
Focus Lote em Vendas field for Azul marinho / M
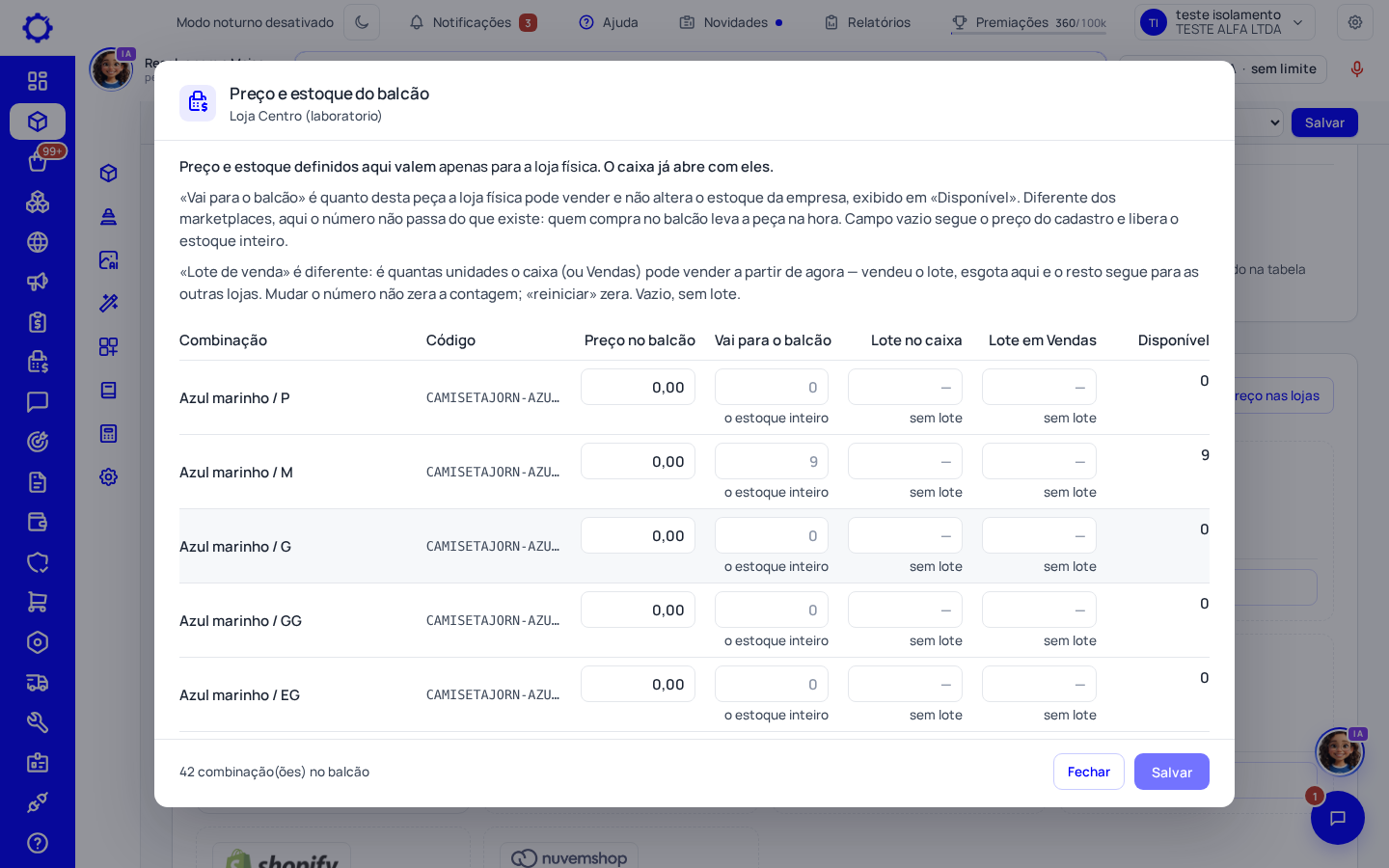click(1039, 461)
